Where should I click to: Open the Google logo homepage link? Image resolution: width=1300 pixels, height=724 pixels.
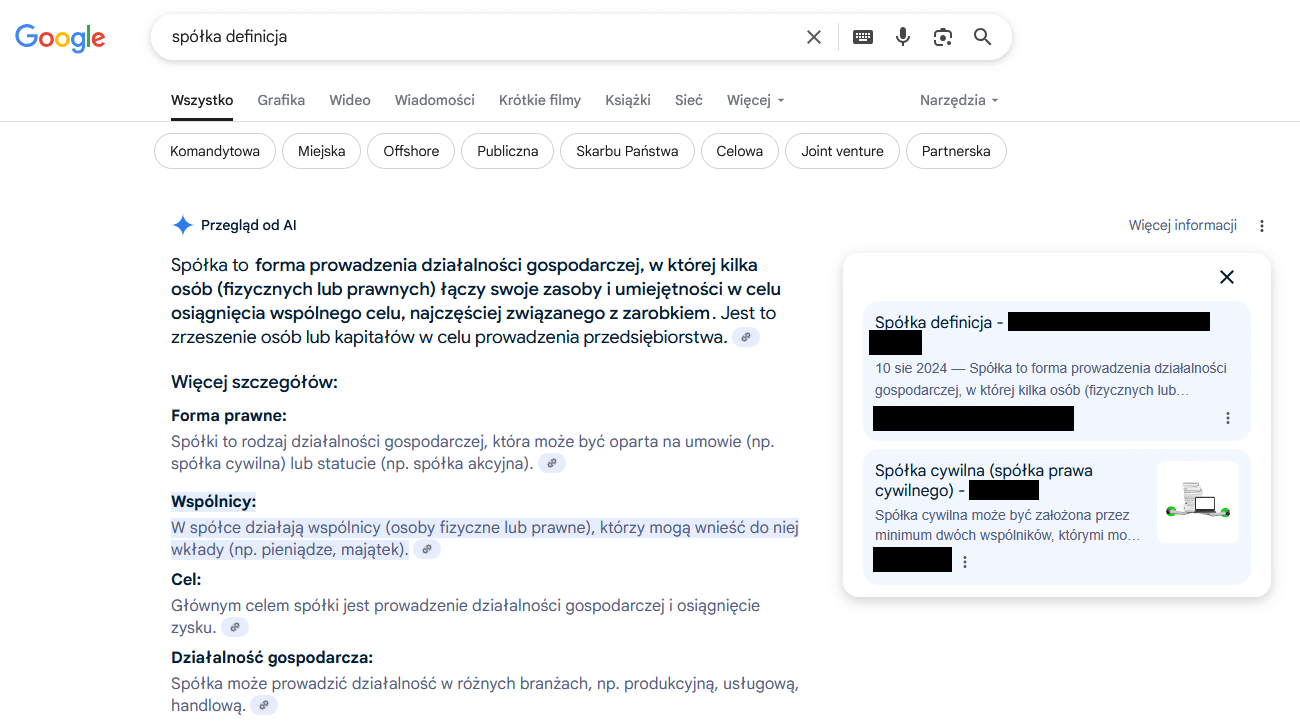[60, 37]
